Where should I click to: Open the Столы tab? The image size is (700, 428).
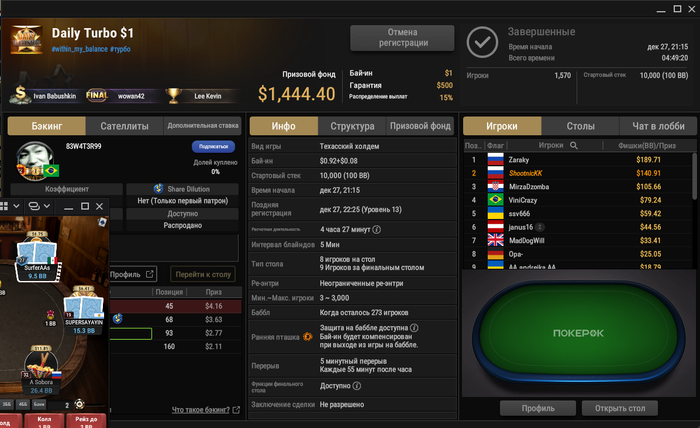click(x=580, y=126)
